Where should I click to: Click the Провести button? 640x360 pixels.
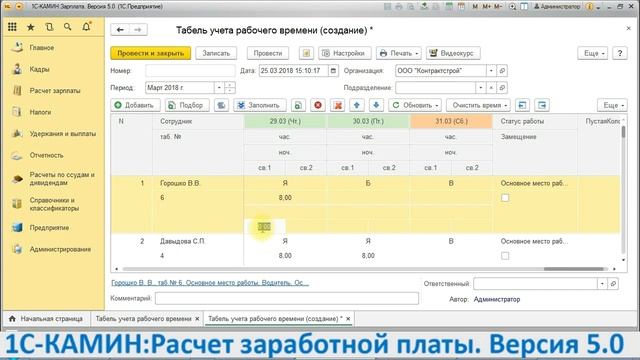(268, 53)
